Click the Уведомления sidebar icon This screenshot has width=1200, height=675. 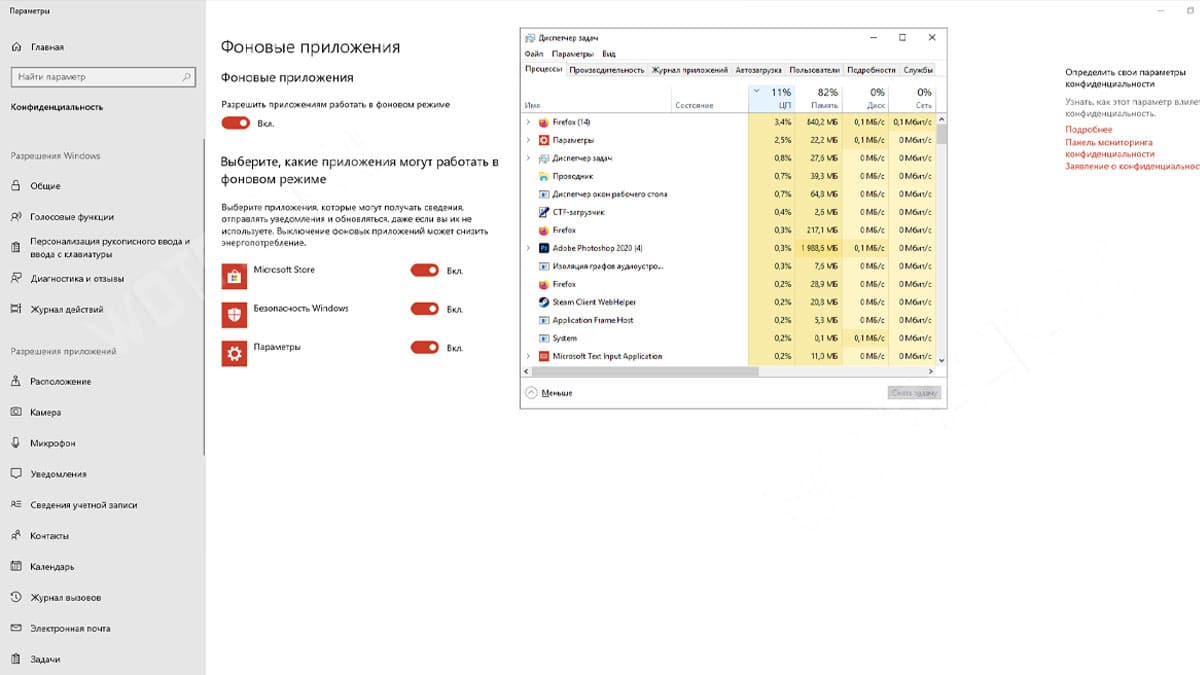click(16, 474)
